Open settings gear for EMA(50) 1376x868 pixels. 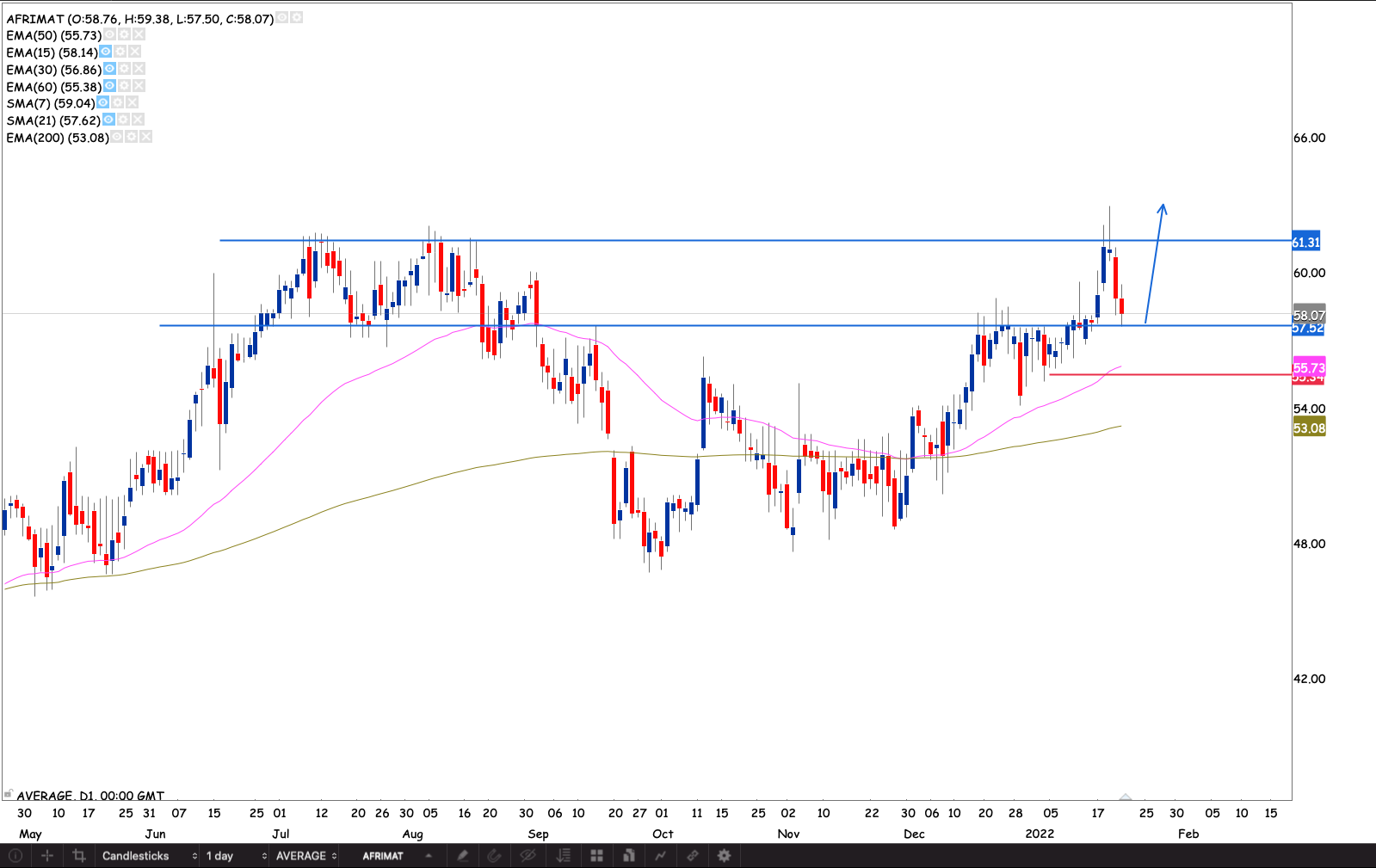[124, 35]
